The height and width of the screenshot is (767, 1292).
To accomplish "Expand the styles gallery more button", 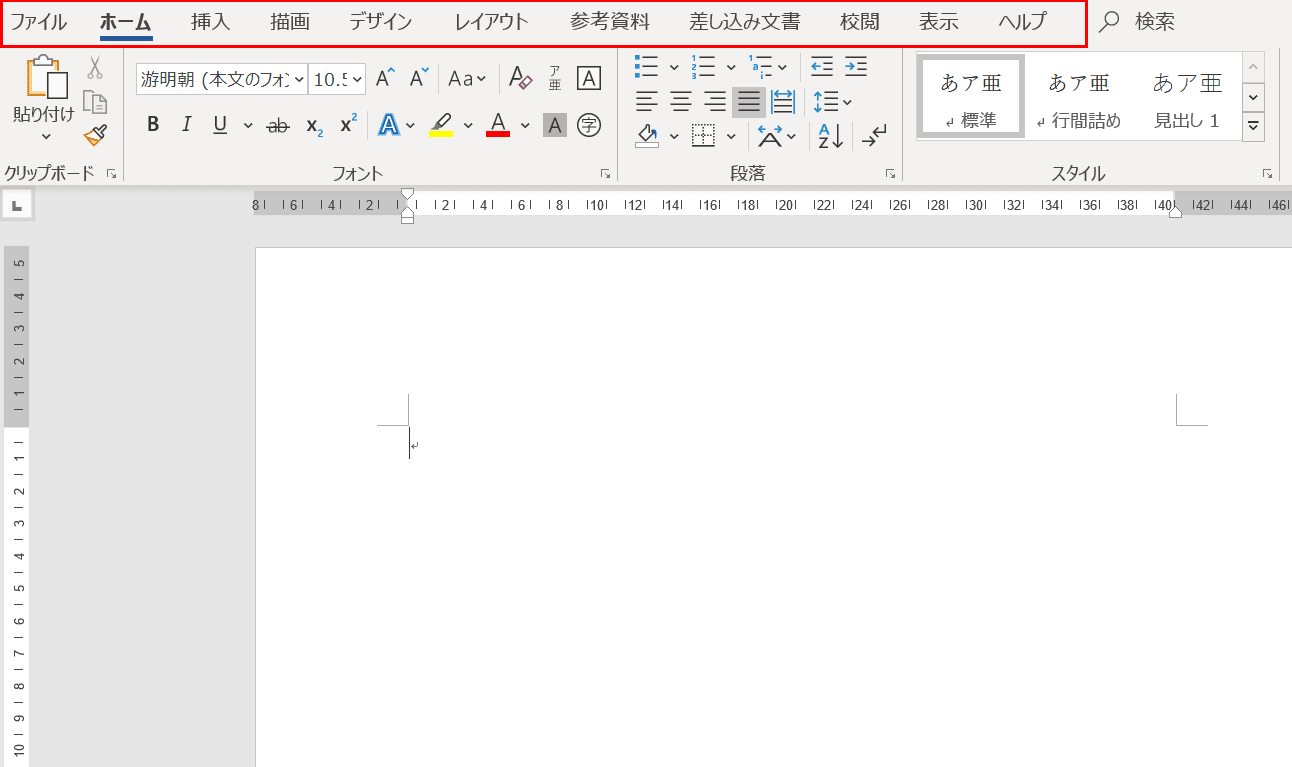I will point(1253,126).
